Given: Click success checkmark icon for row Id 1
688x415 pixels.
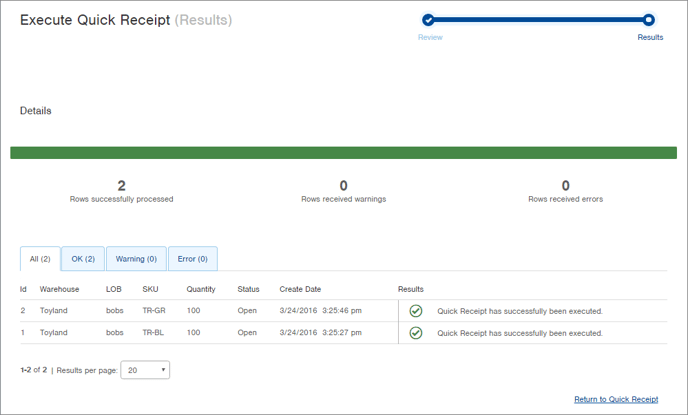Looking at the screenshot, I should click(416, 333).
